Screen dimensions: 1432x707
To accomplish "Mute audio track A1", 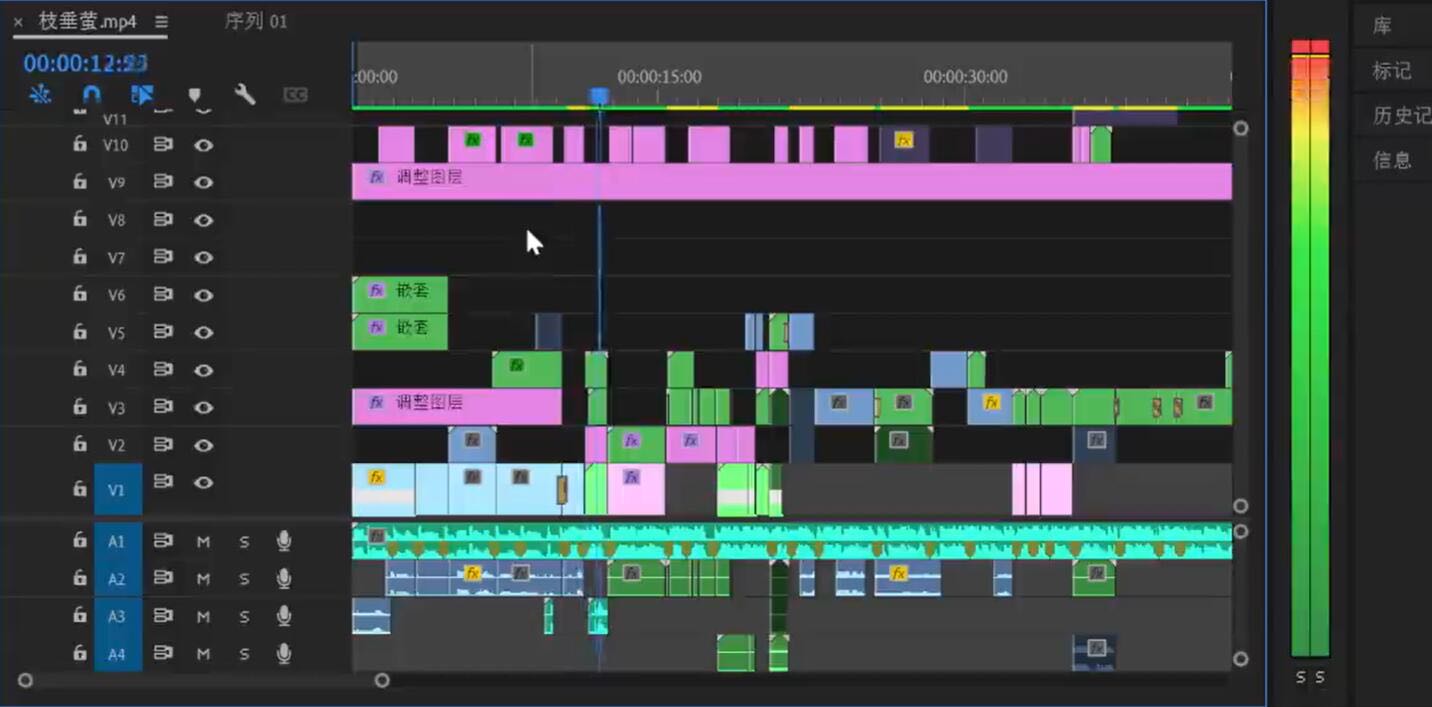I will pyautogui.click(x=203, y=541).
